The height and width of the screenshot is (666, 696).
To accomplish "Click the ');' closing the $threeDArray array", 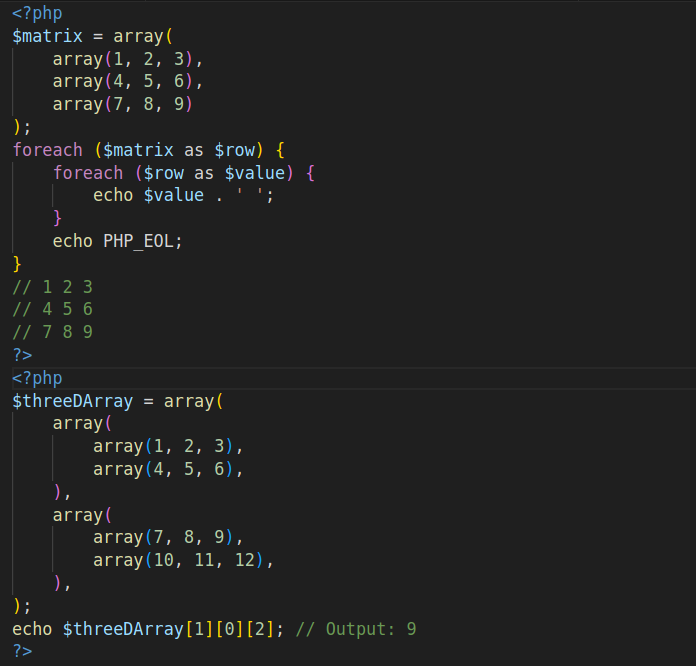I will pos(22,606).
